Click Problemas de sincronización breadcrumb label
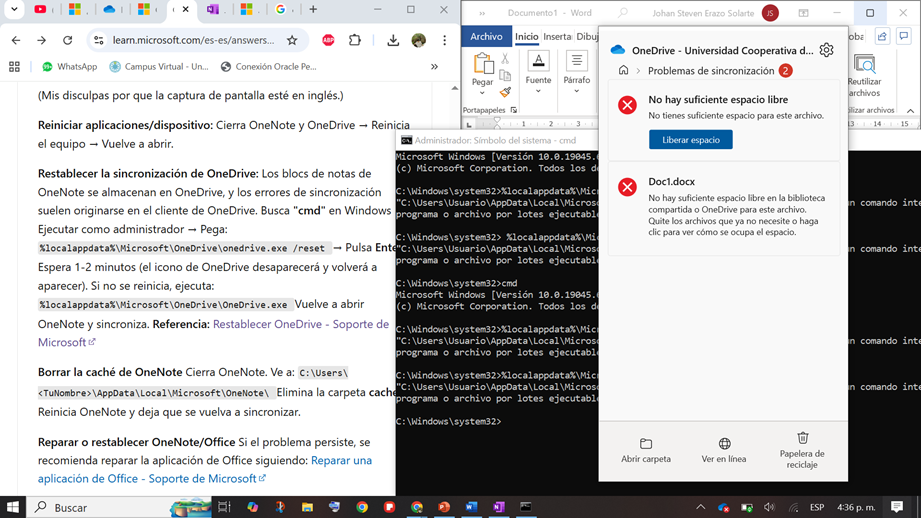The image size is (921, 518). pos(711,70)
